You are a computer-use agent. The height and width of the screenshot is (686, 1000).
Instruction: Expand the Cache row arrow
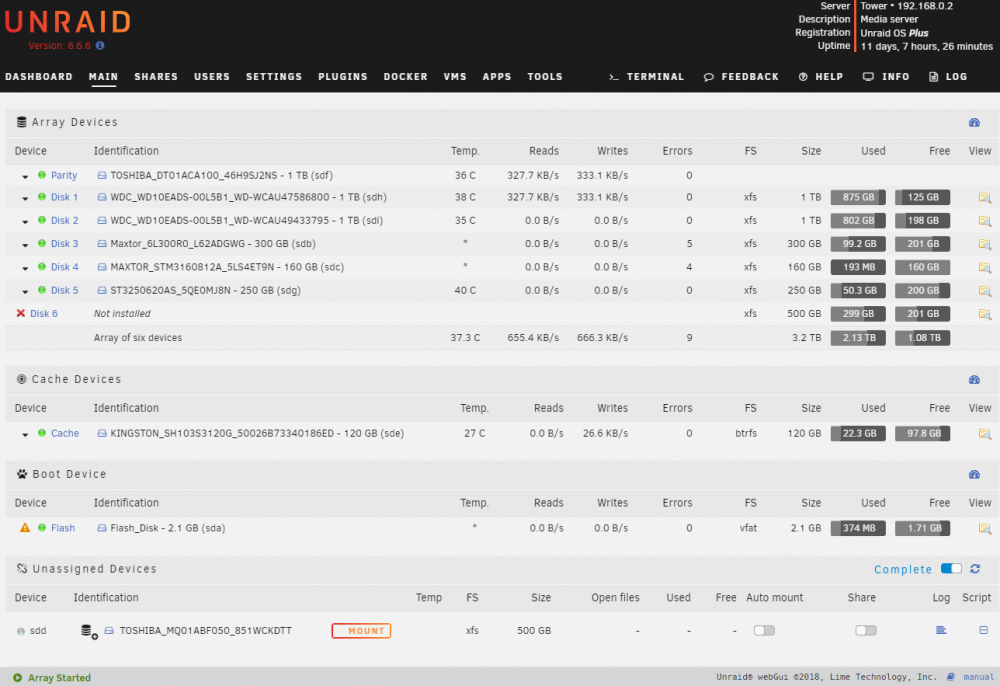25,435
